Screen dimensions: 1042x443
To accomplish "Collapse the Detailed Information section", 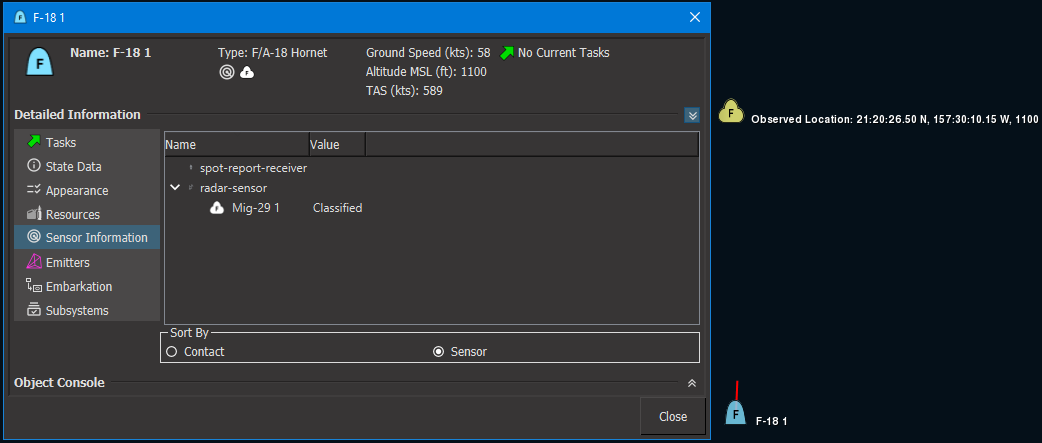I will [x=692, y=115].
